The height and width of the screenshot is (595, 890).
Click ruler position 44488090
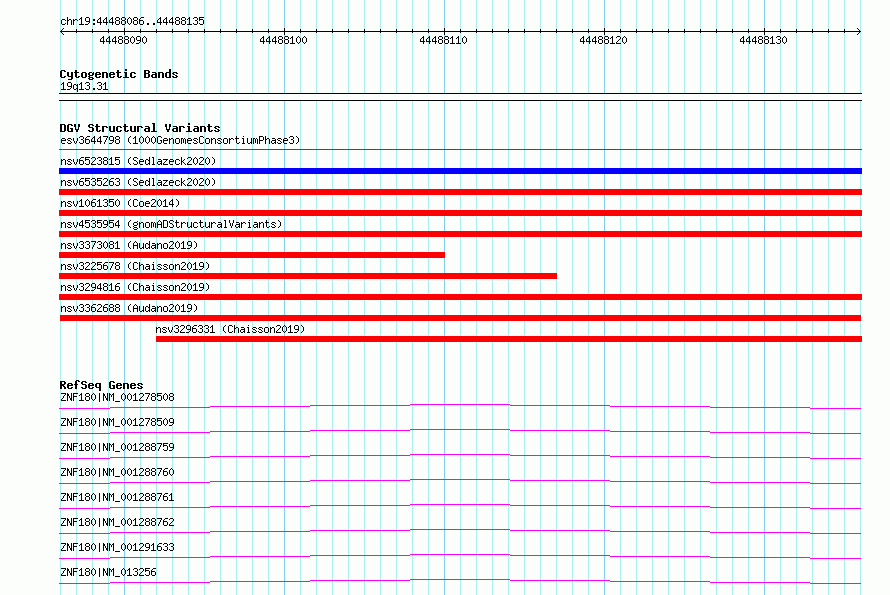click(123, 40)
